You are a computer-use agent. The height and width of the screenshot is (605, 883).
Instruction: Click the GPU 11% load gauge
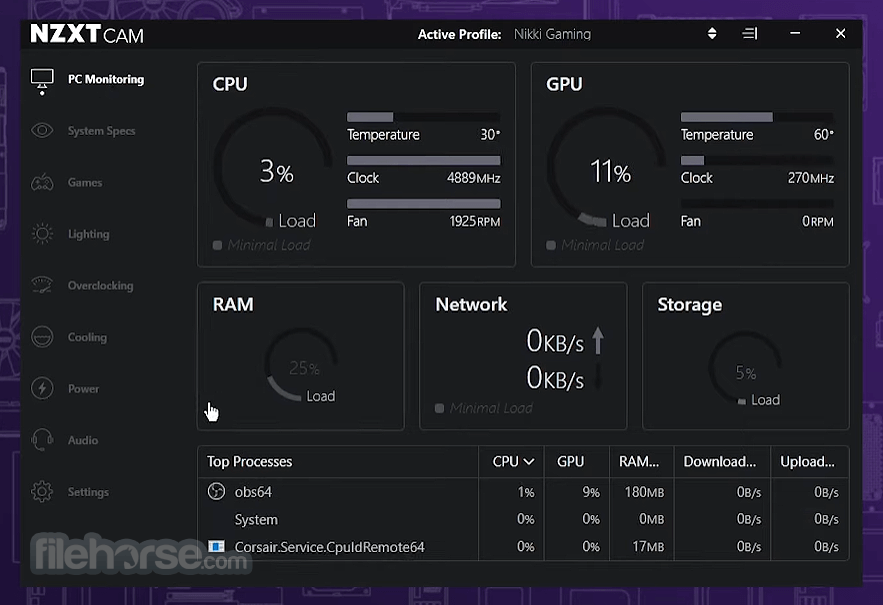607,168
